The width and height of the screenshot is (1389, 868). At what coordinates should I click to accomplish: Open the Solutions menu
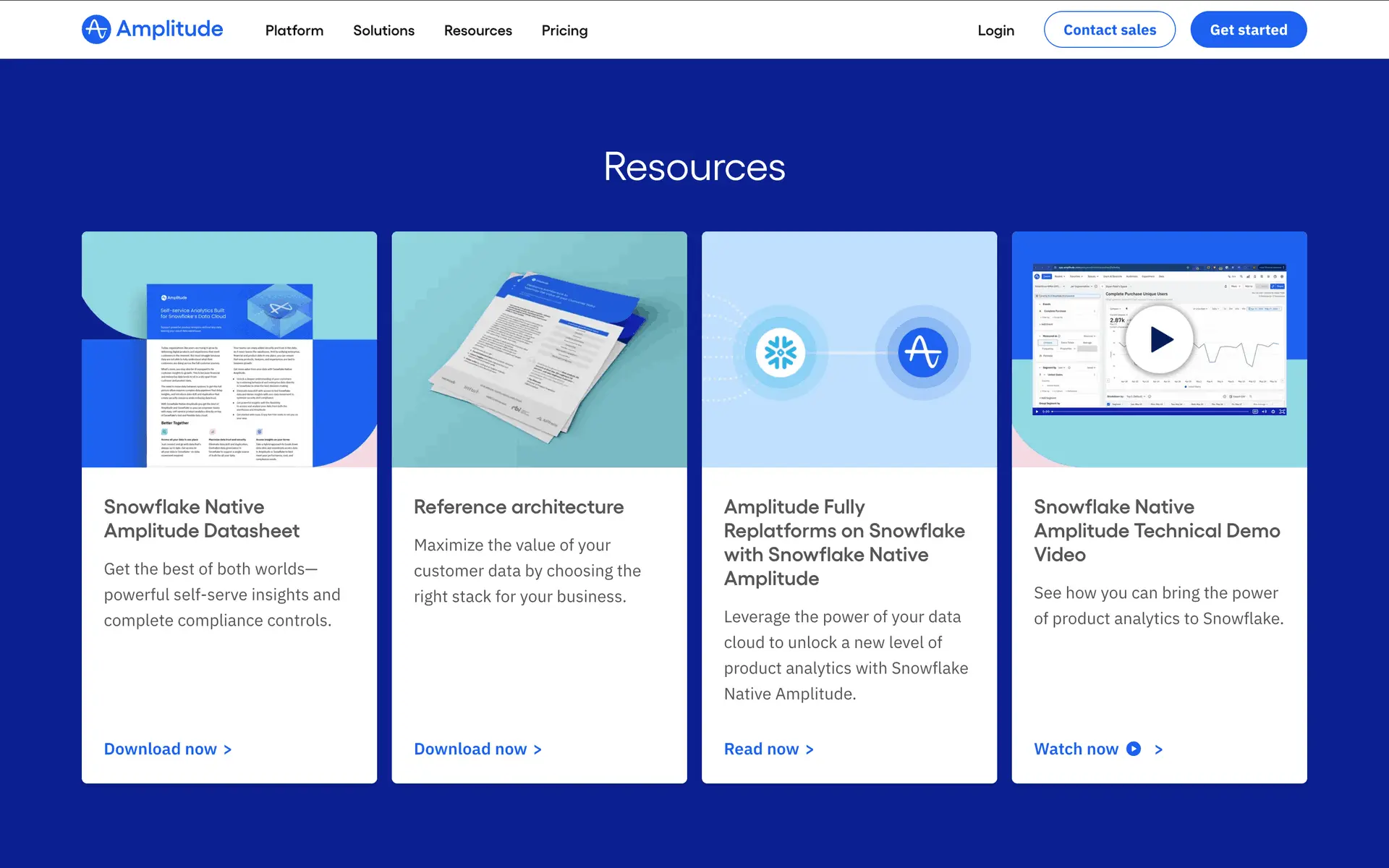(x=383, y=30)
